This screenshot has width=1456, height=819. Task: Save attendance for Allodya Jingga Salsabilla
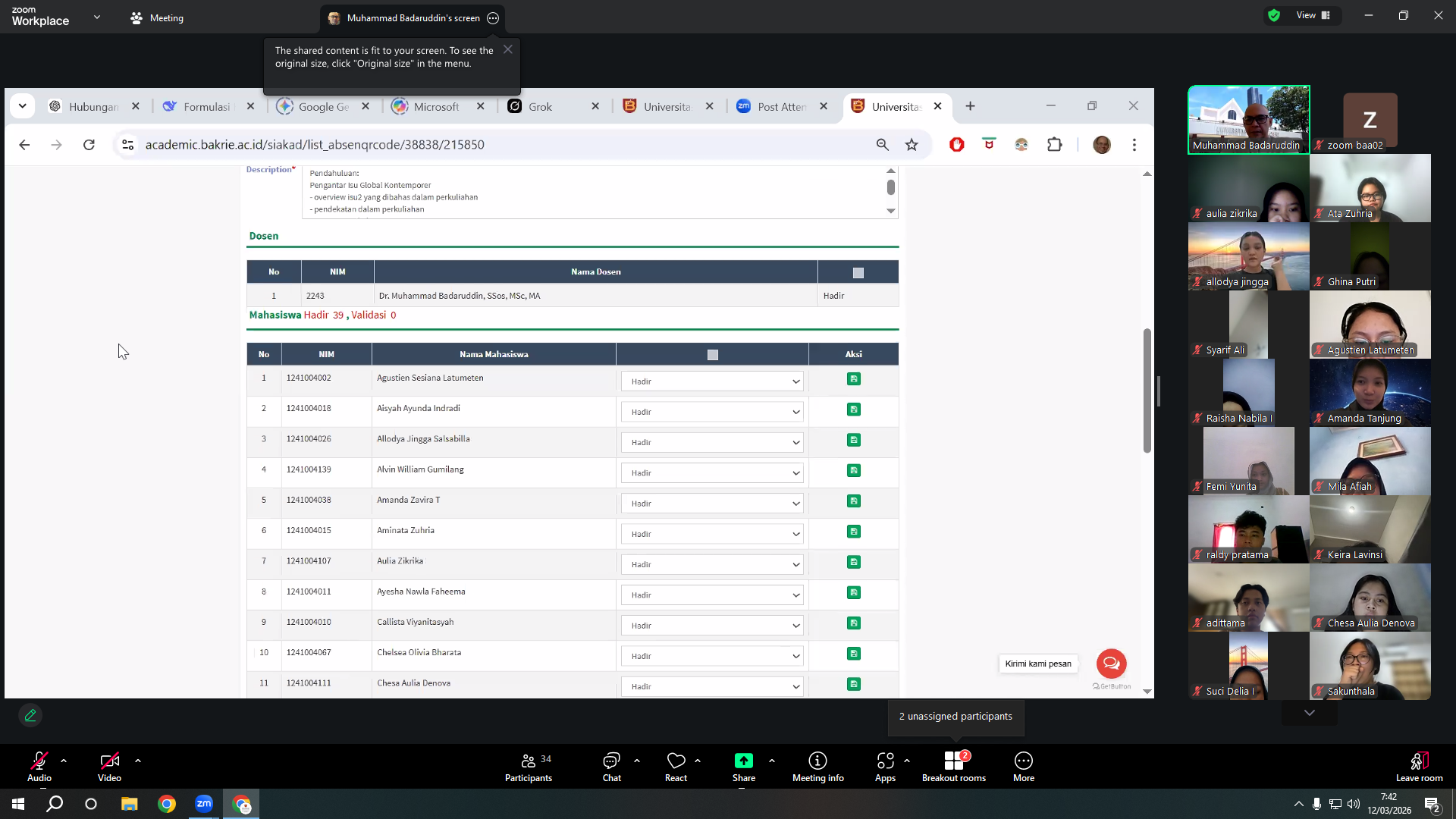click(854, 440)
